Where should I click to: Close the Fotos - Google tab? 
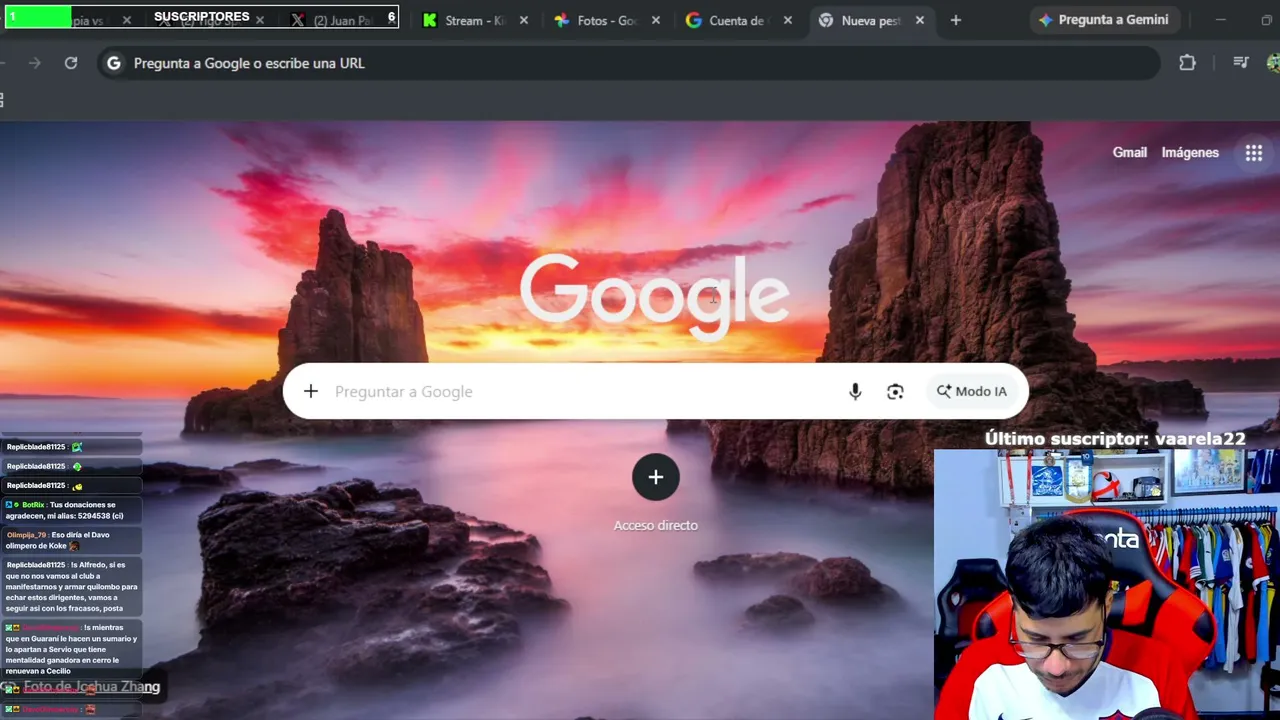click(656, 20)
